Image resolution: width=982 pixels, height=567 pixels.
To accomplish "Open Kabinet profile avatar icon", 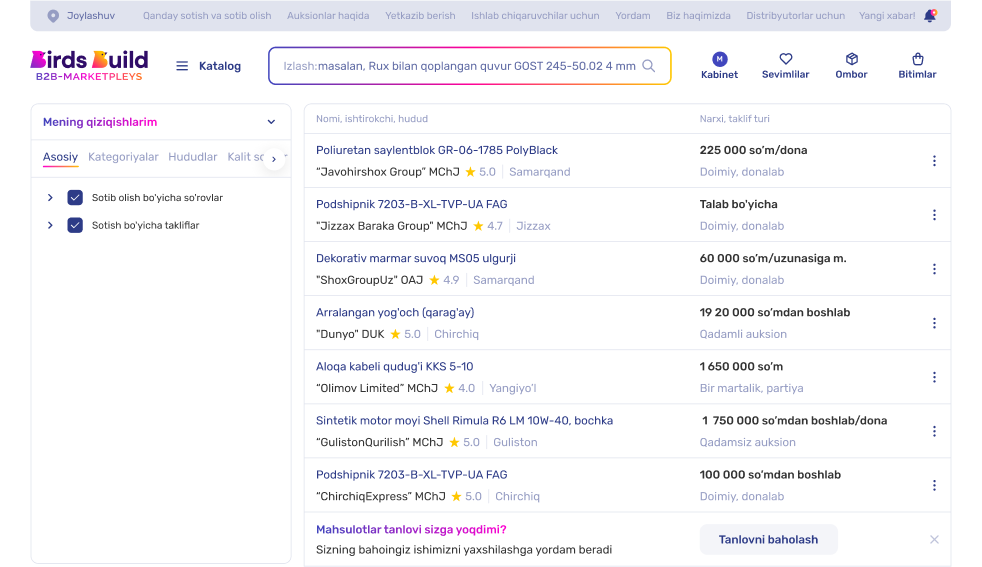I will pos(720,59).
